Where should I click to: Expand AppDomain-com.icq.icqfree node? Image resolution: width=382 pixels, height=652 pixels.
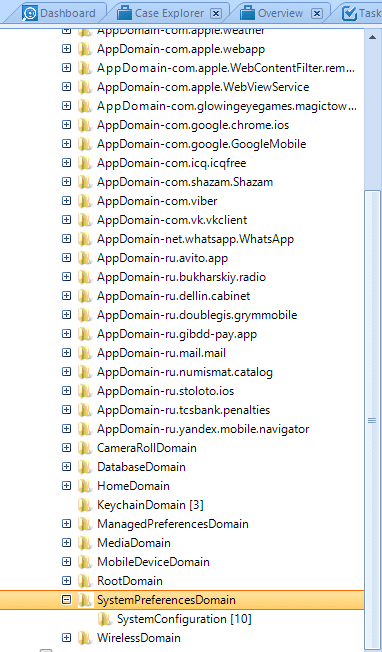coord(66,163)
